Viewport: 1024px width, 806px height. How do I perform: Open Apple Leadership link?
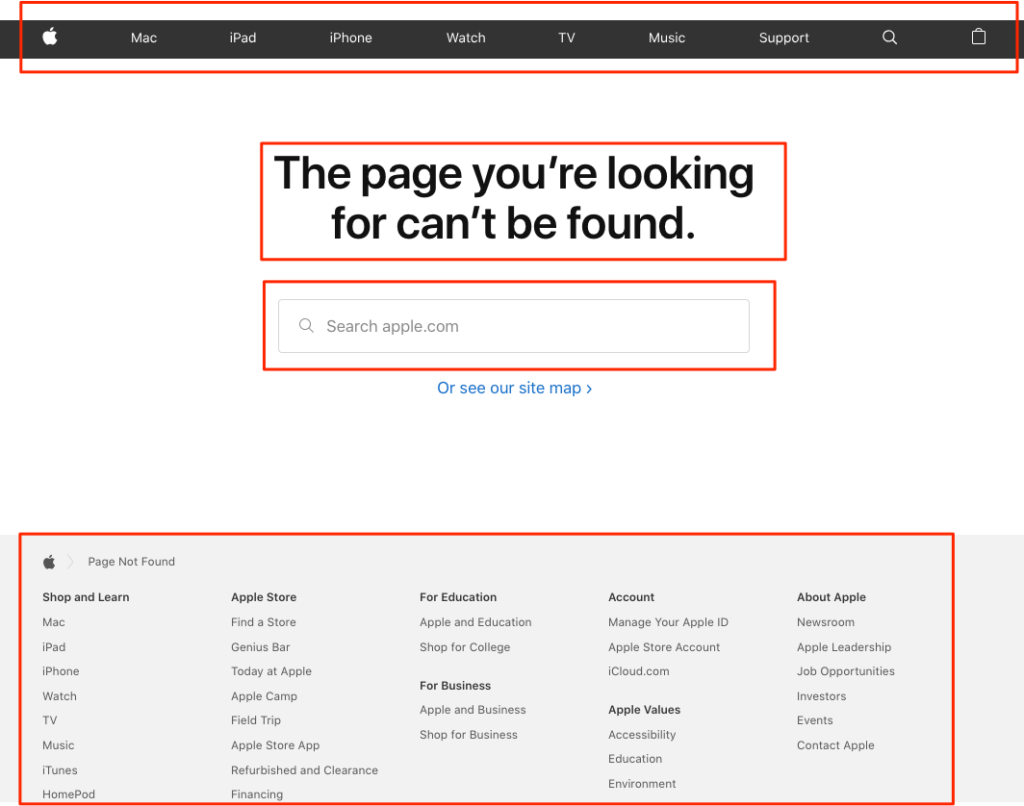(x=844, y=647)
